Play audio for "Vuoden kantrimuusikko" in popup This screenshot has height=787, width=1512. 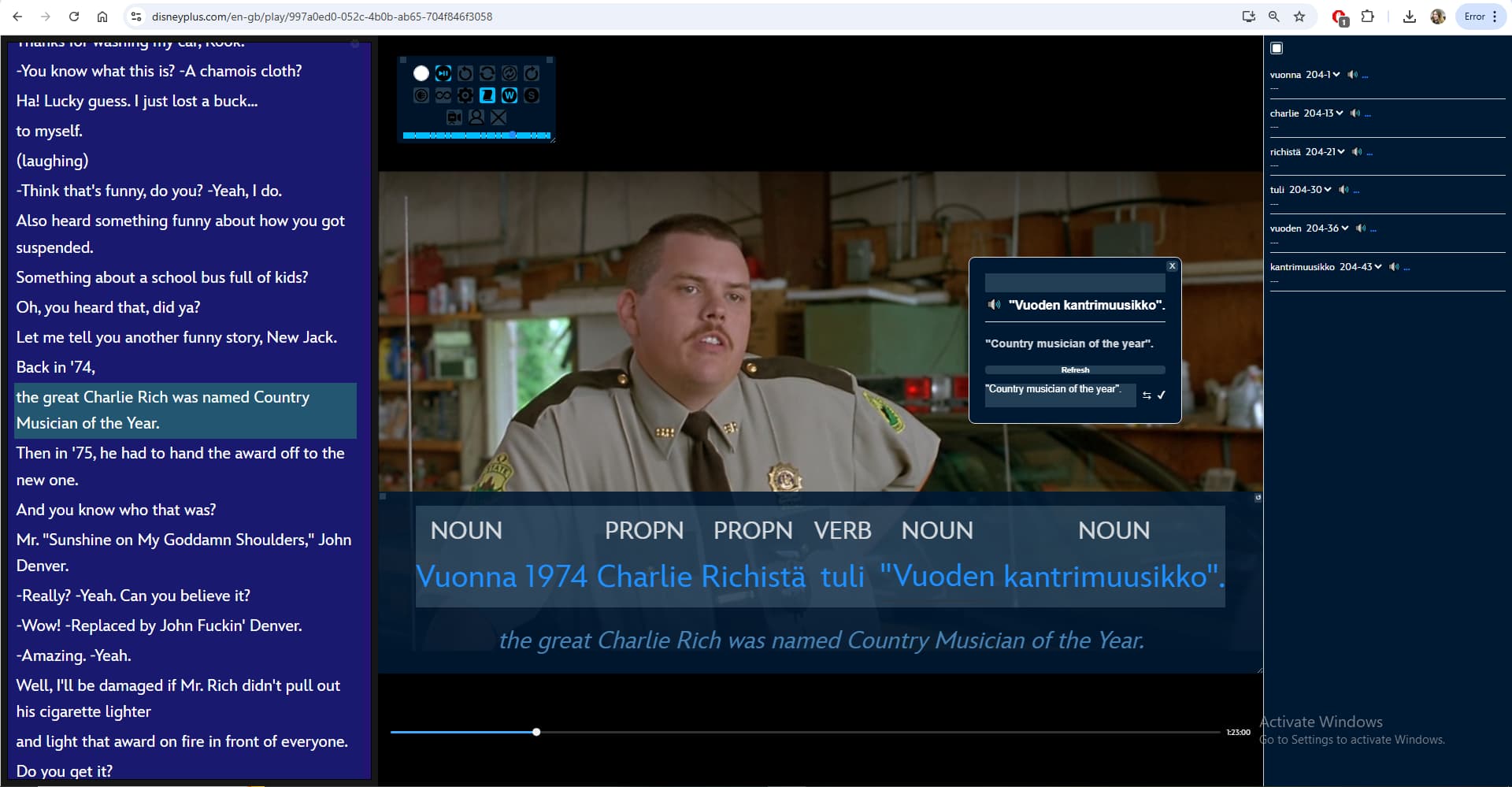(x=995, y=305)
